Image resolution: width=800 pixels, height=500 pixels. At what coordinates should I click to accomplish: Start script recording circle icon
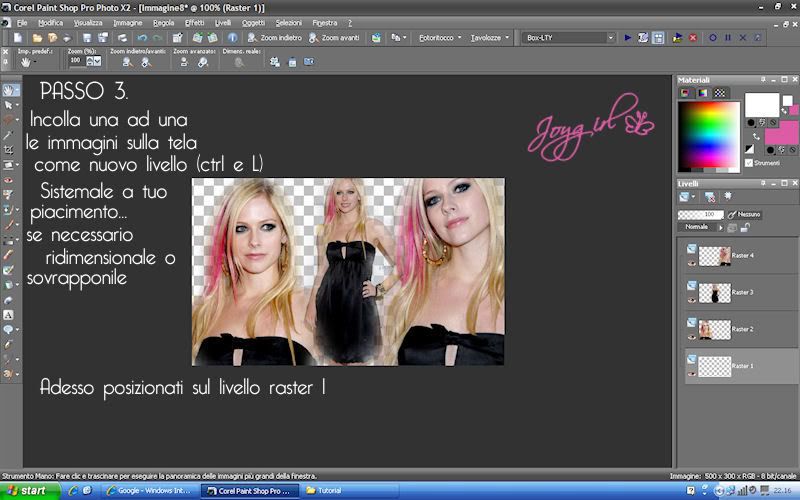713,38
